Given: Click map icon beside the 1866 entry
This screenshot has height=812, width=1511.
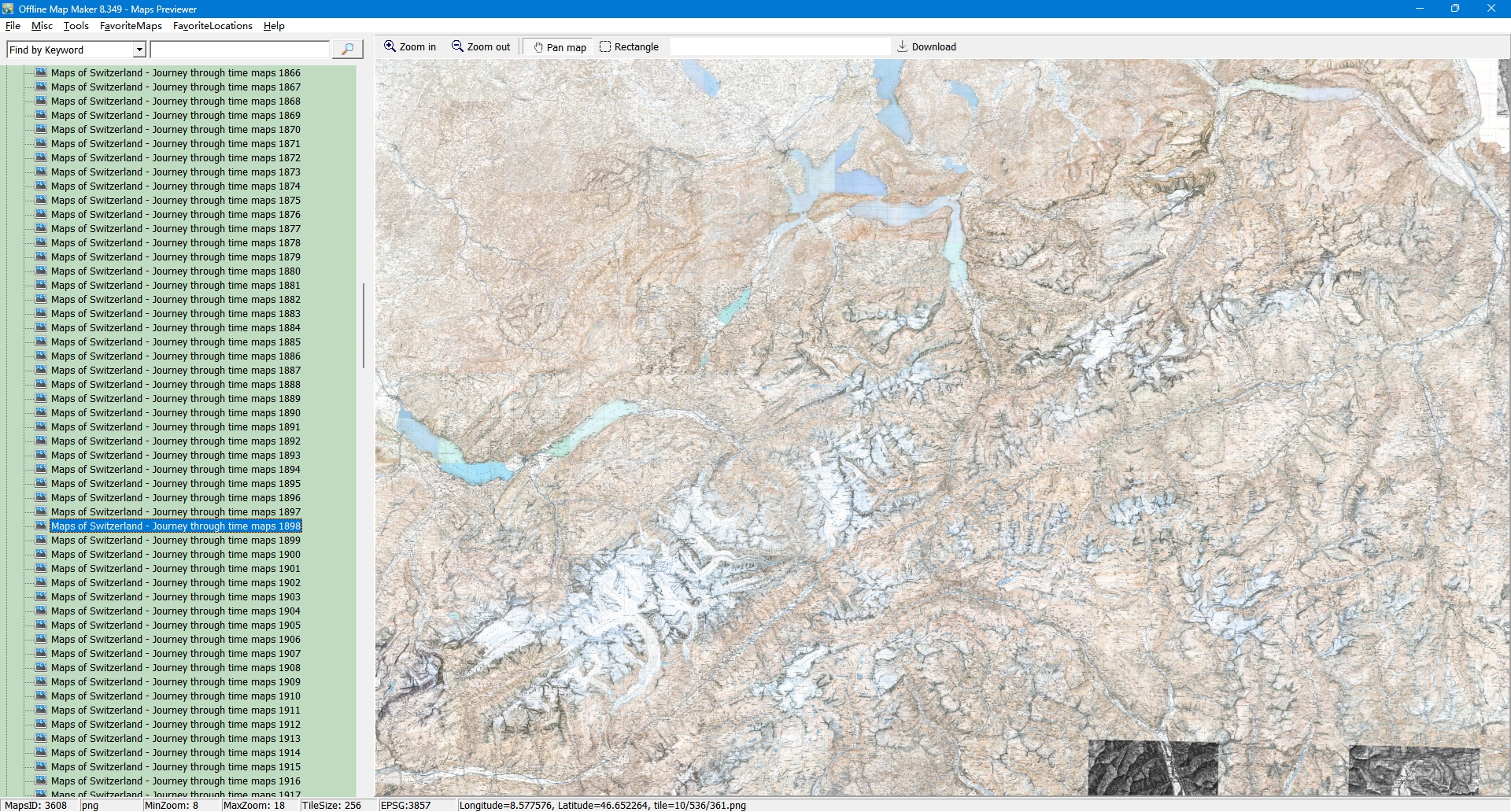Looking at the screenshot, I should click(x=41, y=72).
